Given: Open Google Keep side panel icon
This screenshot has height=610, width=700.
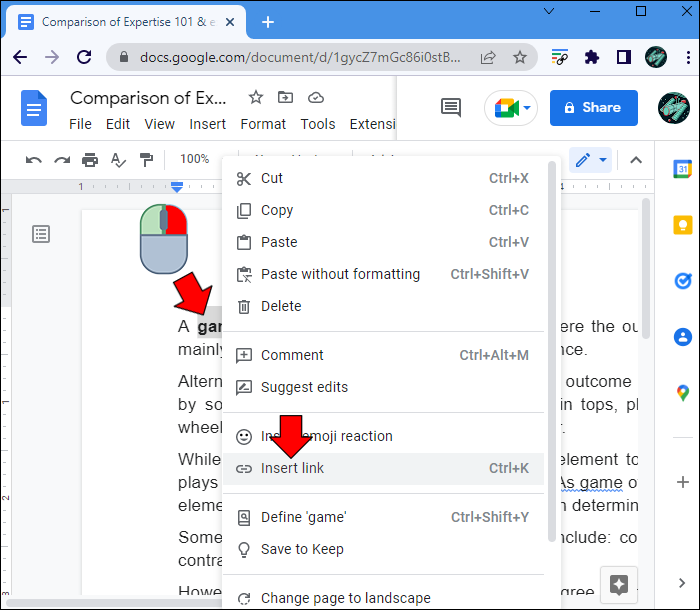Looking at the screenshot, I should 683,225.
